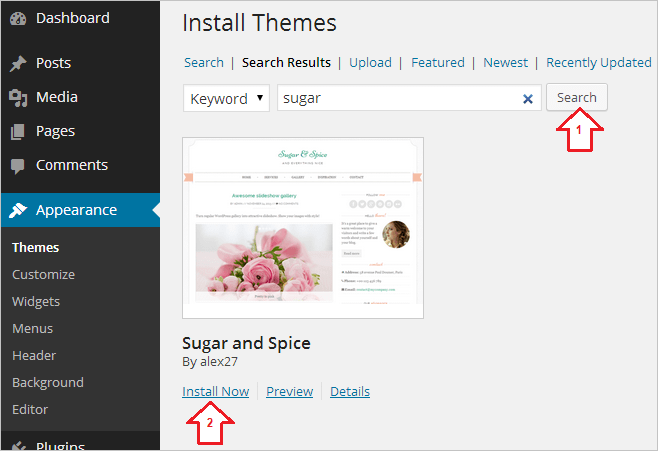Open Preview link for Sugar and Spice
Screen dimensions: 658x451
tap(289, 391)
